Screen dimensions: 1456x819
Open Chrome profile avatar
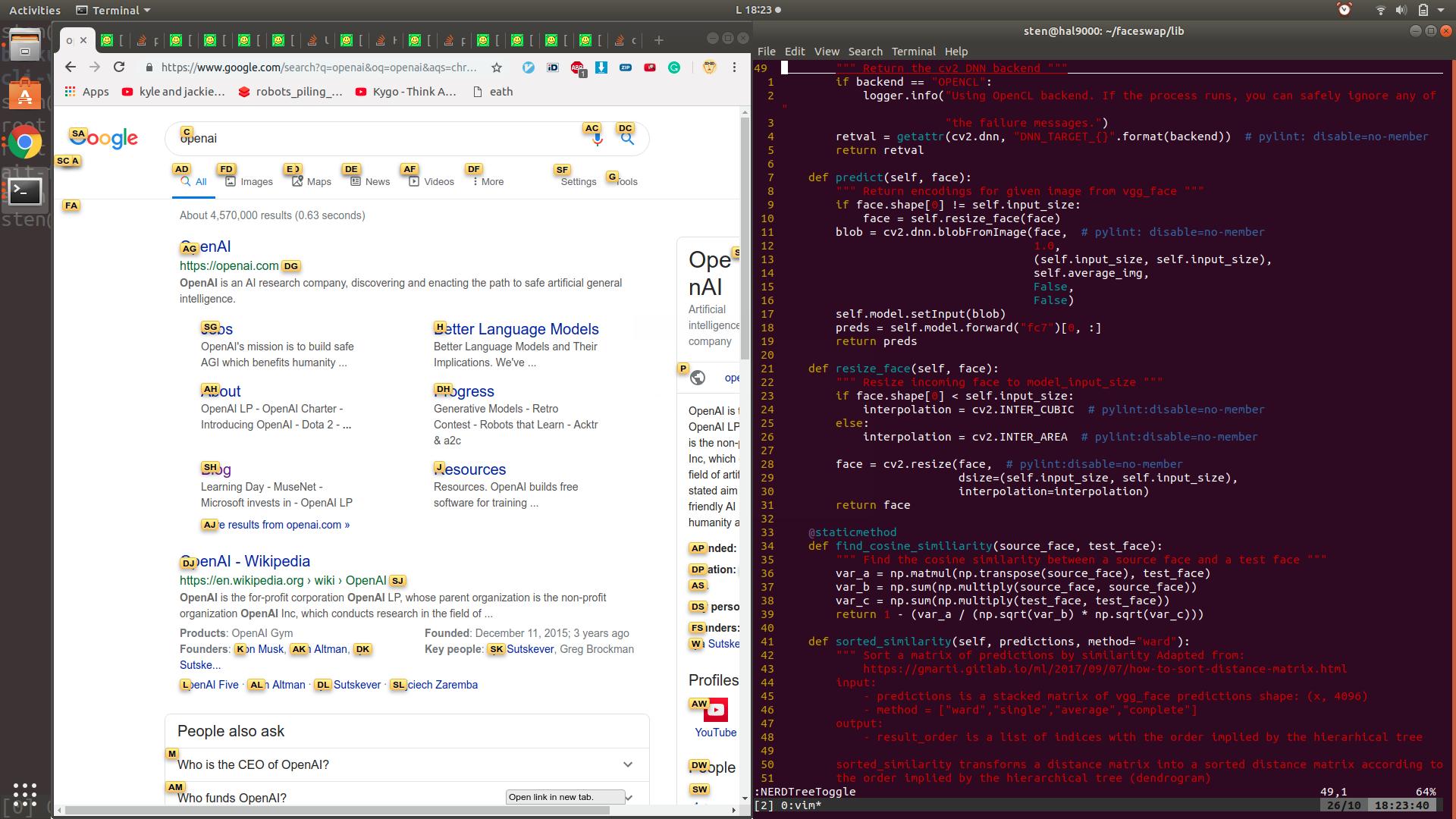(709, 67)
